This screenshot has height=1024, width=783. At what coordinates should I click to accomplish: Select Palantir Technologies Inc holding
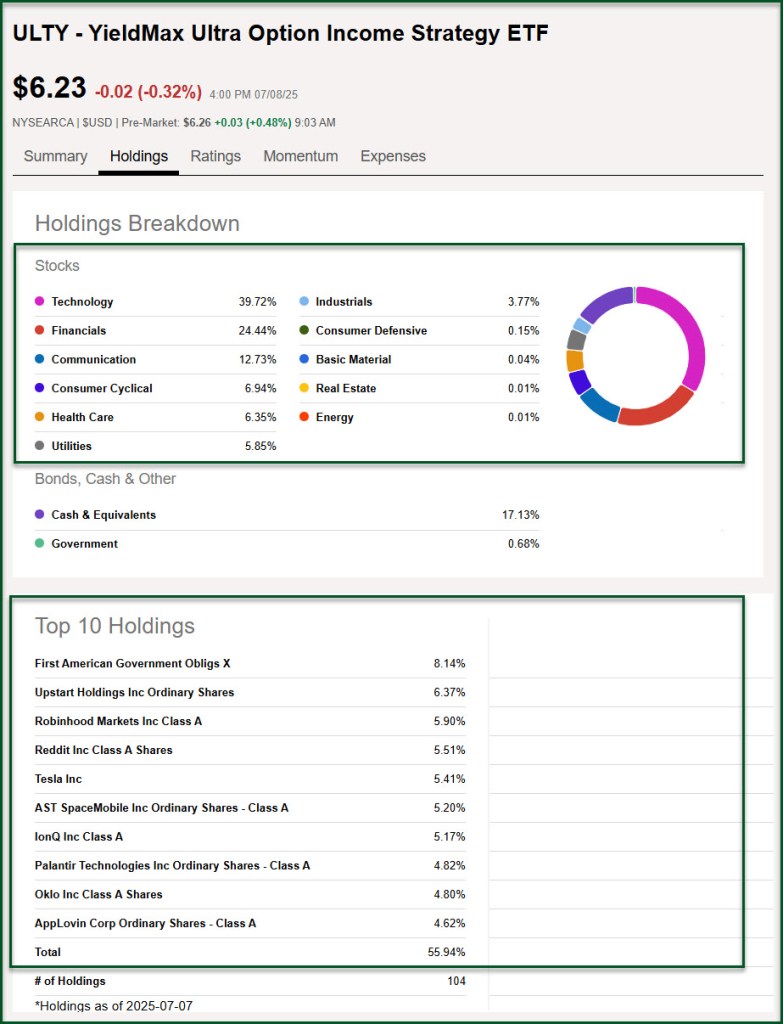pyautogui.click(x=172, y=865)
